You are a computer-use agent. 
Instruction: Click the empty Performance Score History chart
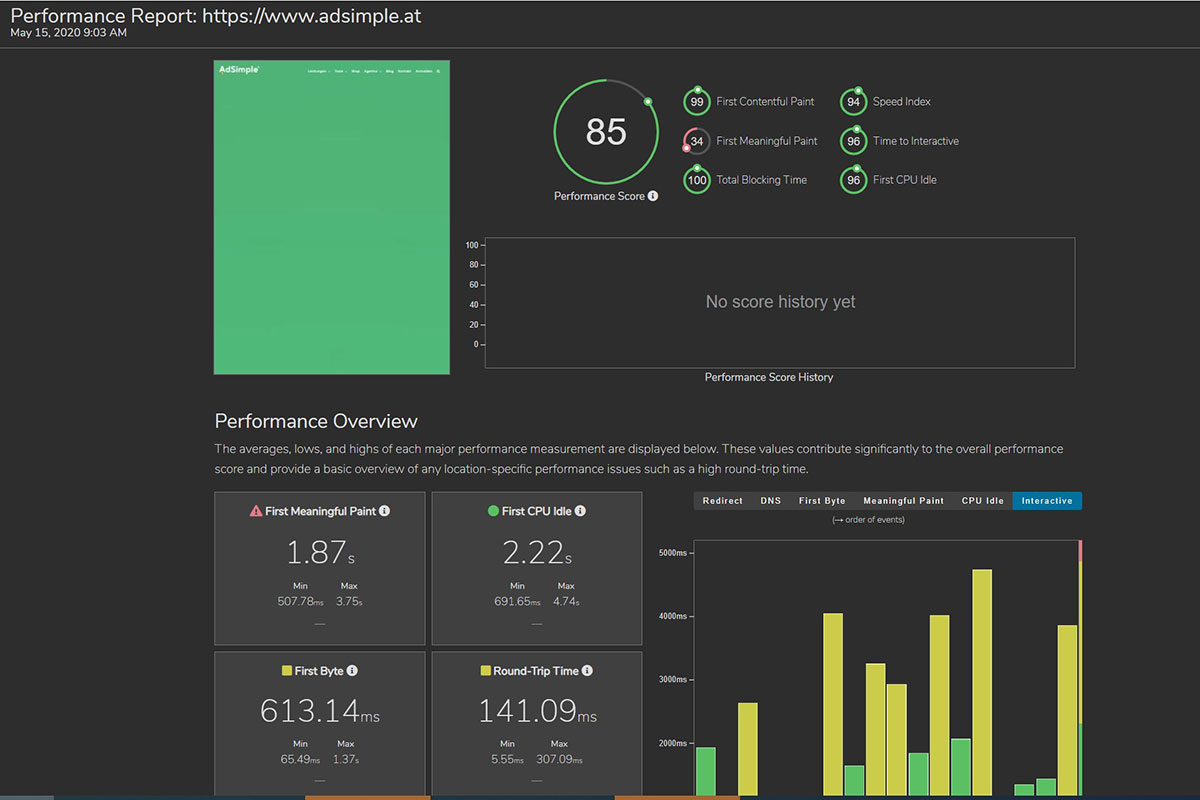(x=780, y=302)
